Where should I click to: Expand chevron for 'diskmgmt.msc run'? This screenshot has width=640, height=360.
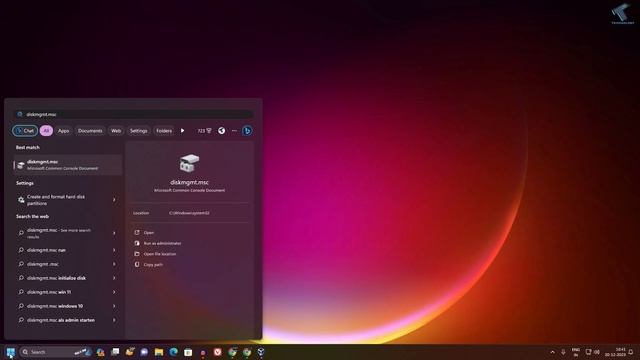pyautogui.click(x=114, y=250)
